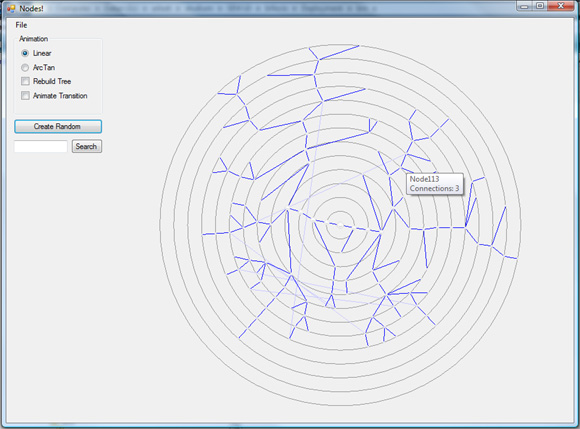
Task: Enable the Rebuild Tree checkbox
Action: [25, 81]
